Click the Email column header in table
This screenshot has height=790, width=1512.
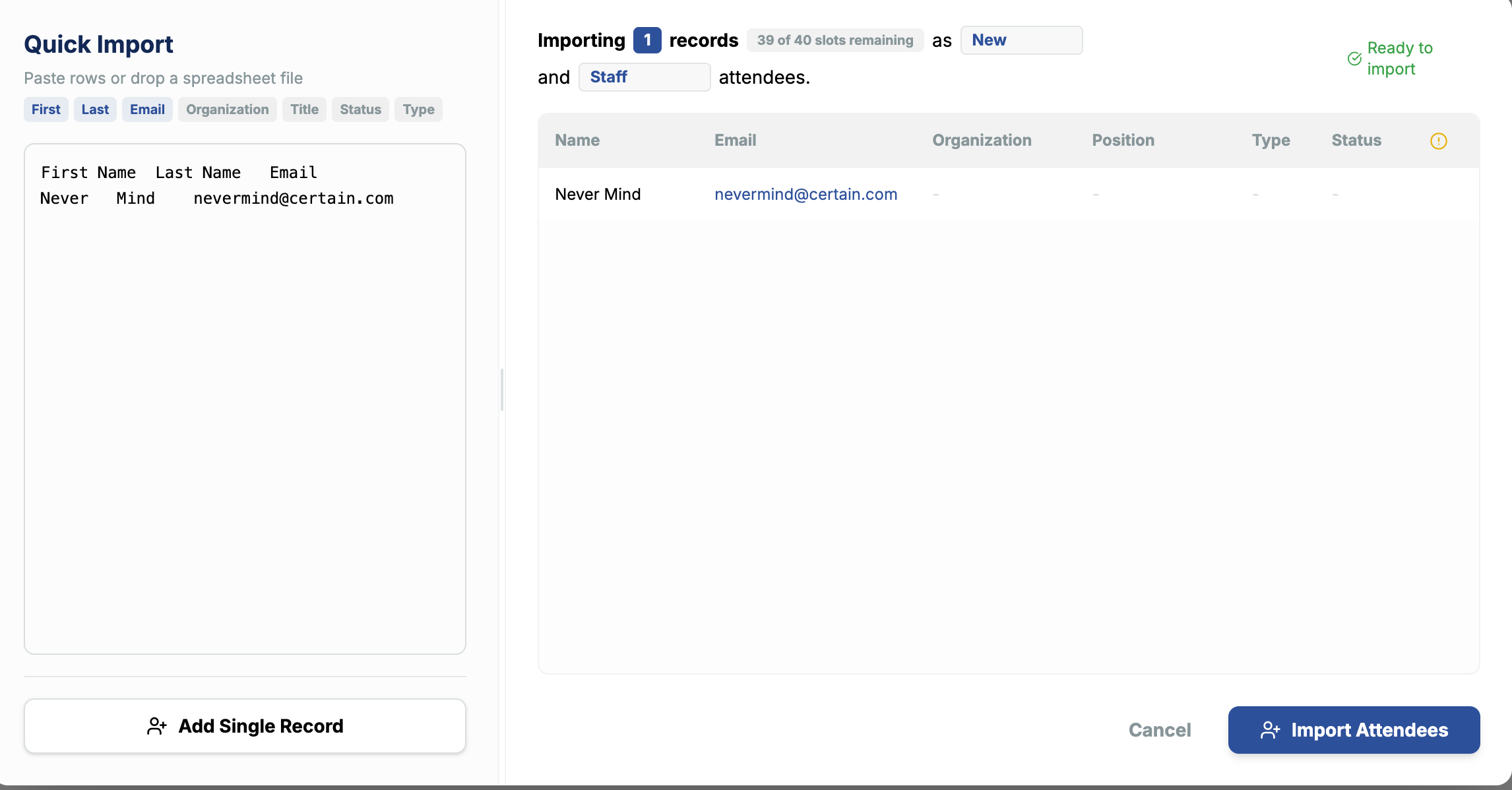click(x=735, y=140)
